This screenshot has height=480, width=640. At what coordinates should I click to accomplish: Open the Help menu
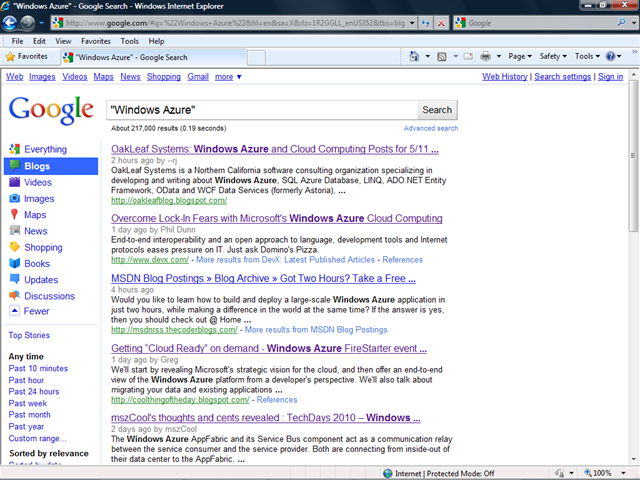coord(156,41)
